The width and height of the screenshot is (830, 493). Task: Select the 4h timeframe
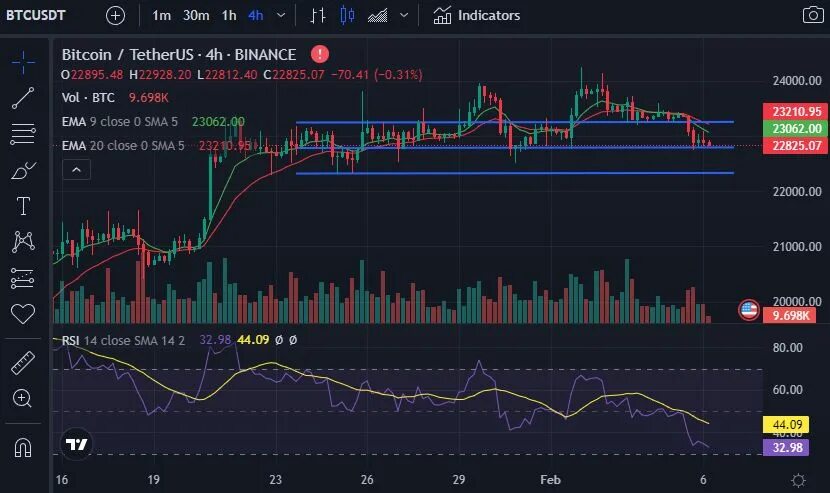(256, 15)
